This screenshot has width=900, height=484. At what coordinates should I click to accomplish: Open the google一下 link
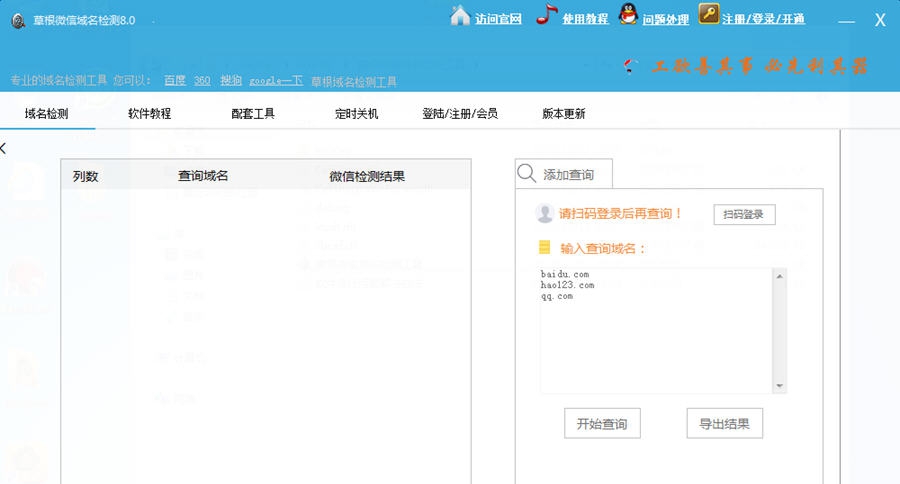(x=276, y=81)
